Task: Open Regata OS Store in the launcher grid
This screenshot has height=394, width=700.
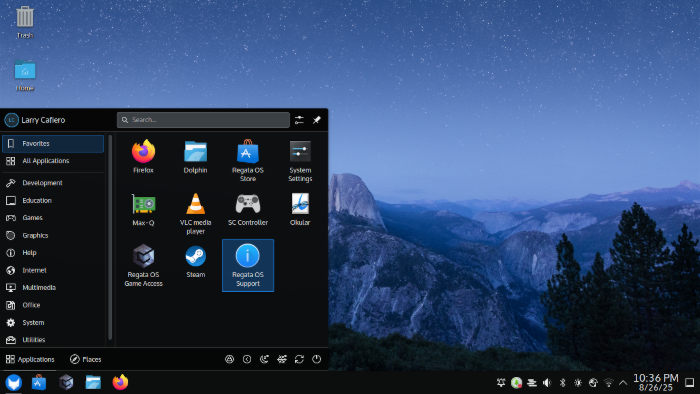Action: pyautogui.click(x=248, y=161)
